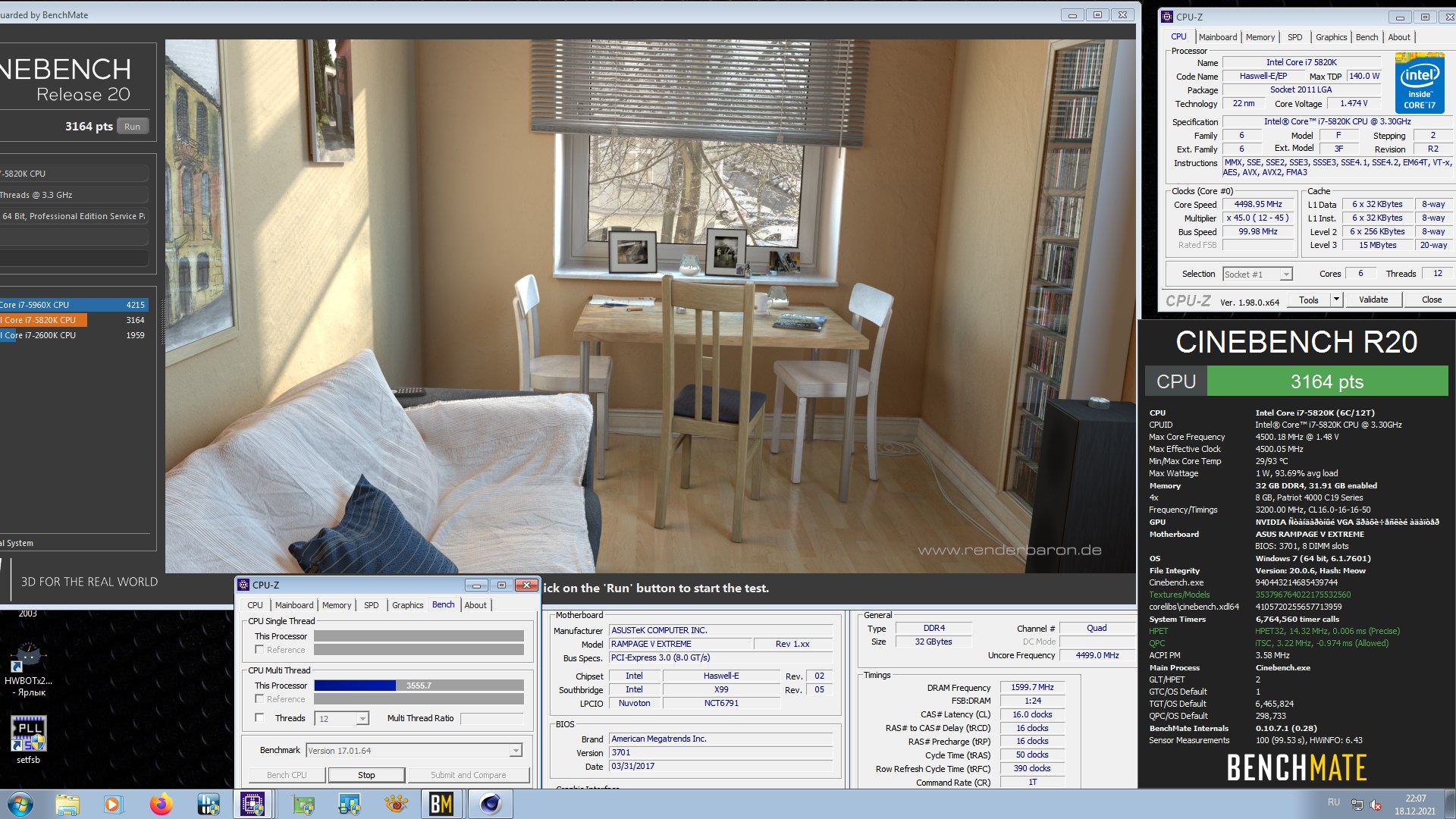1456x819 pixels.
Task: Click the Multiplier value x 45.0
Action: (1257, 218)
